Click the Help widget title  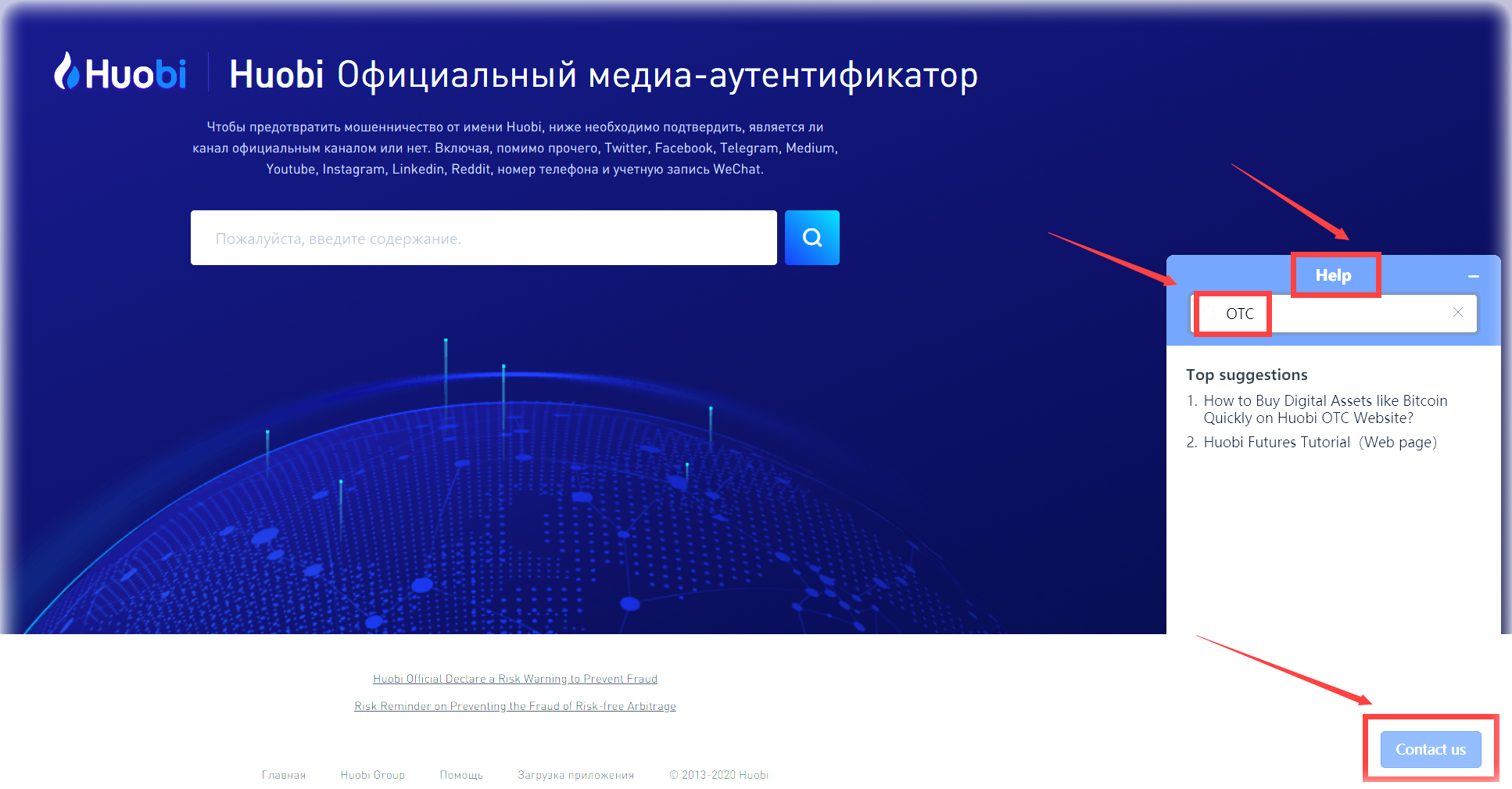(1333, 275)
